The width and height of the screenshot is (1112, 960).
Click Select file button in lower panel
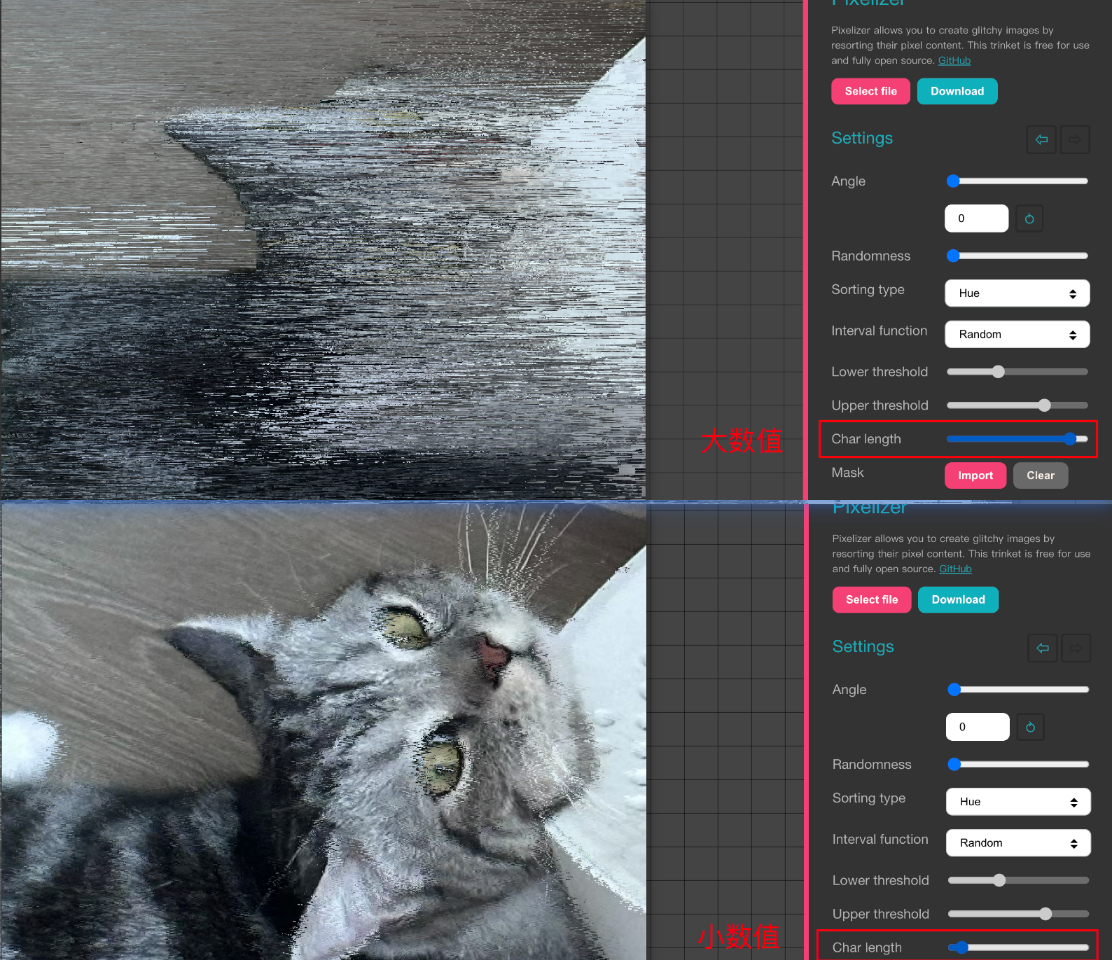coord(872,600)
